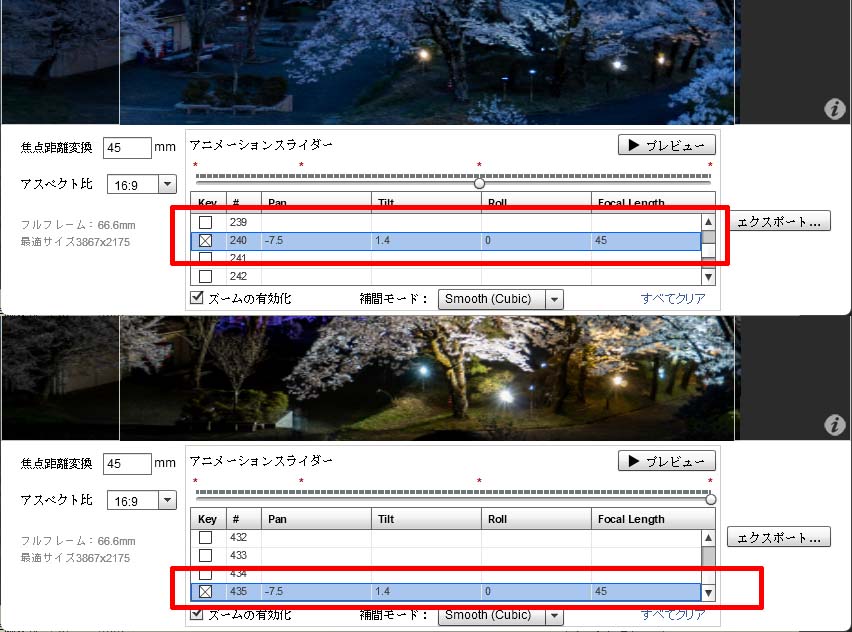Click scroll-down arrow of the frame 239–242 list
The image size is (852, 632).
click(x=708, y=277)
